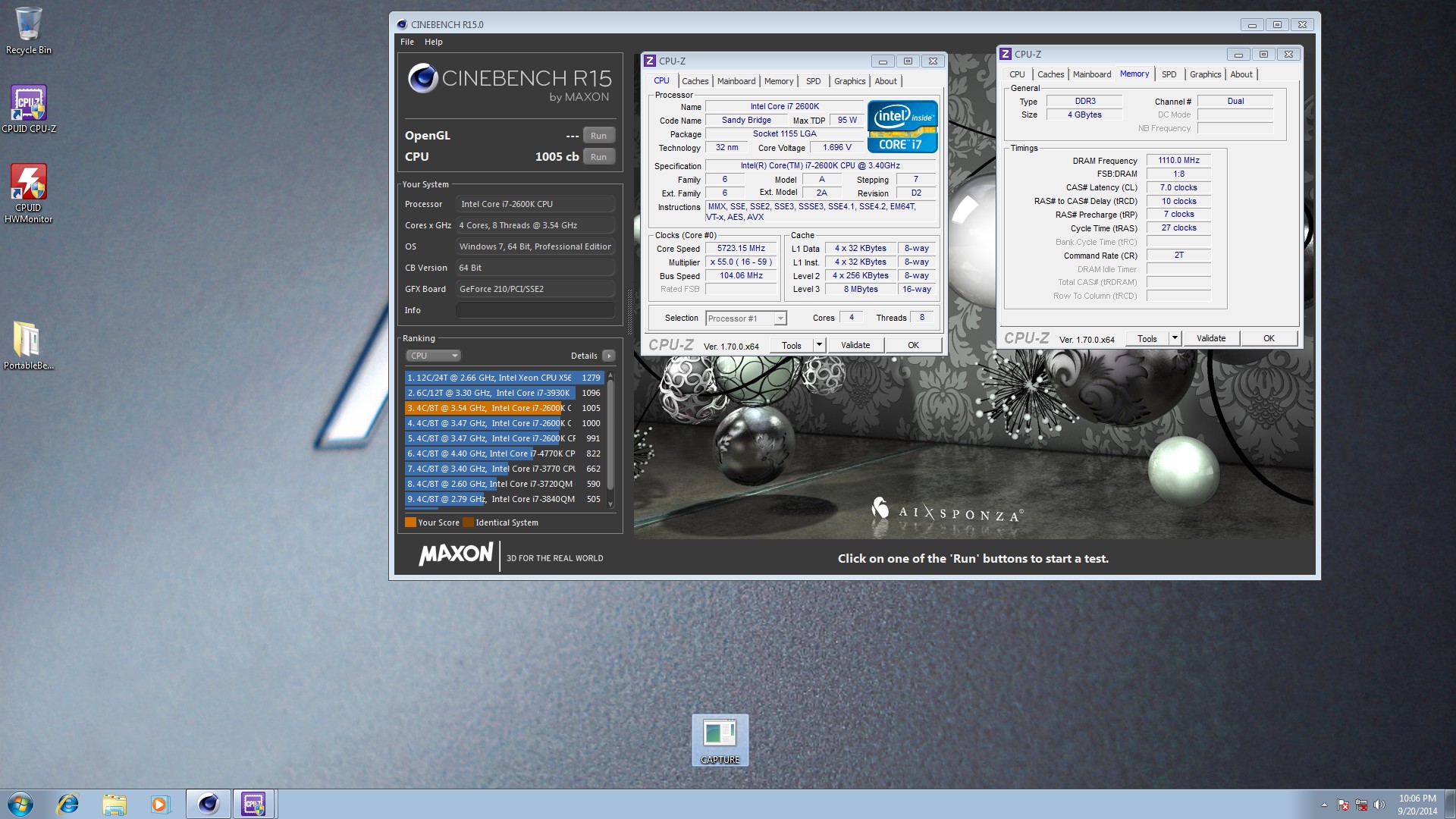Screen dimensions: 1456x819
Task: Show hidden tray icons arrow
Action: click(1324, 805)
